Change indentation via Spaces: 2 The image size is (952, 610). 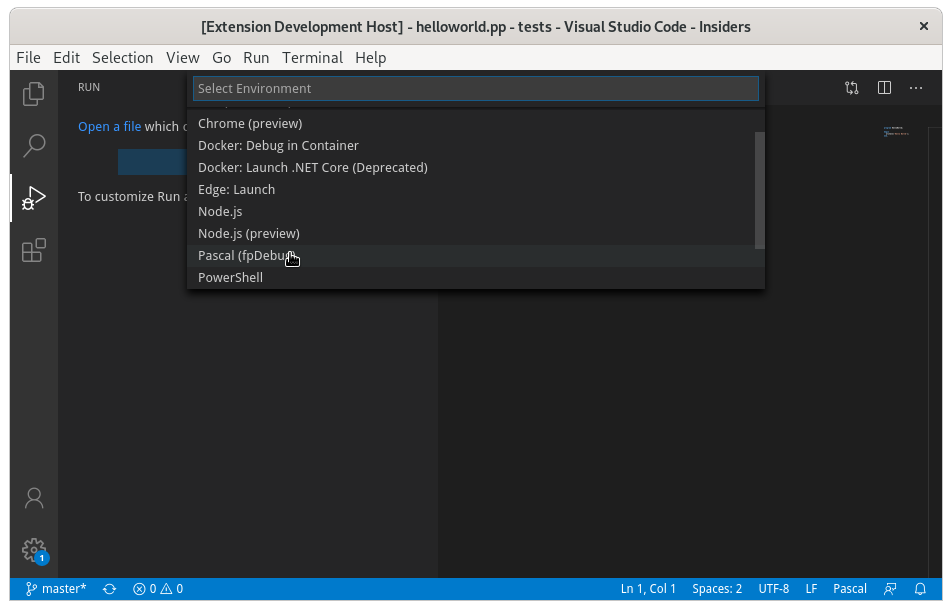pyautogui.click(x=717, y=589)
